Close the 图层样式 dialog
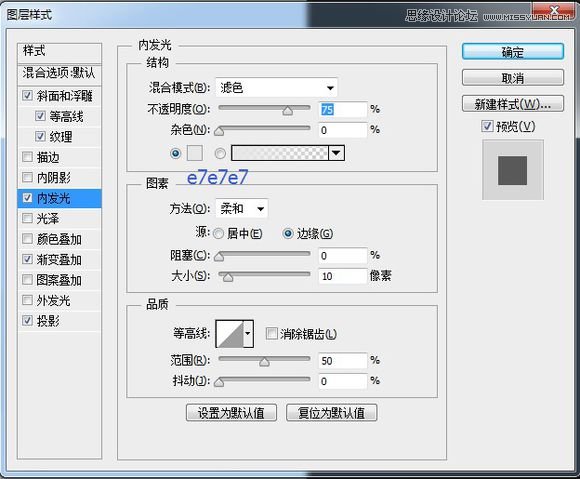This screenshot has height=479, width=580. pos(554,10)
